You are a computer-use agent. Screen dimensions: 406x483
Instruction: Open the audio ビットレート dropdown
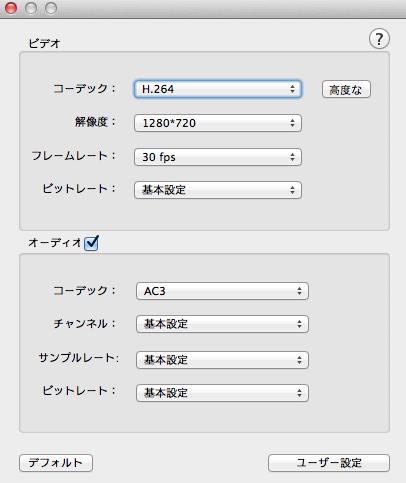[222, 393]
